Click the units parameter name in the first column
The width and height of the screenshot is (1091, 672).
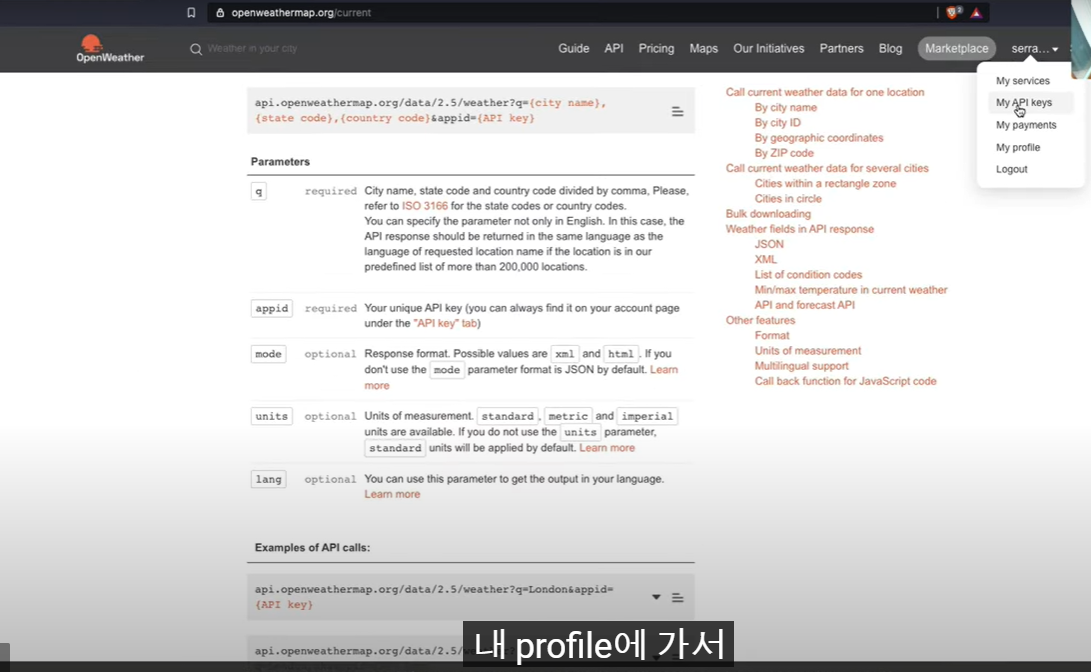271,416
